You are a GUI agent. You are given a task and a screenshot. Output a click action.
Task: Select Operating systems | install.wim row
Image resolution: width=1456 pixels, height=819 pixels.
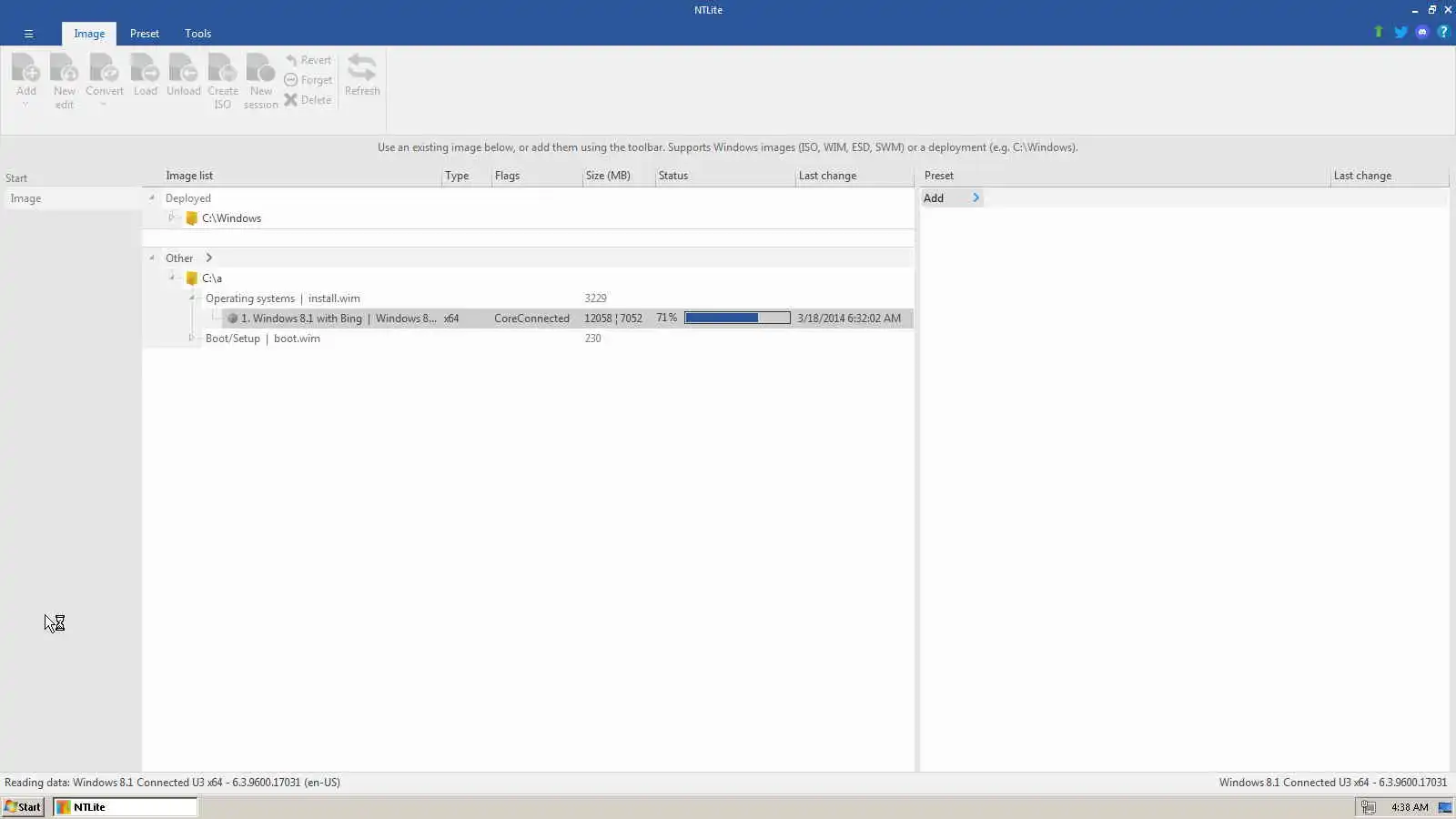click(283, 298)
